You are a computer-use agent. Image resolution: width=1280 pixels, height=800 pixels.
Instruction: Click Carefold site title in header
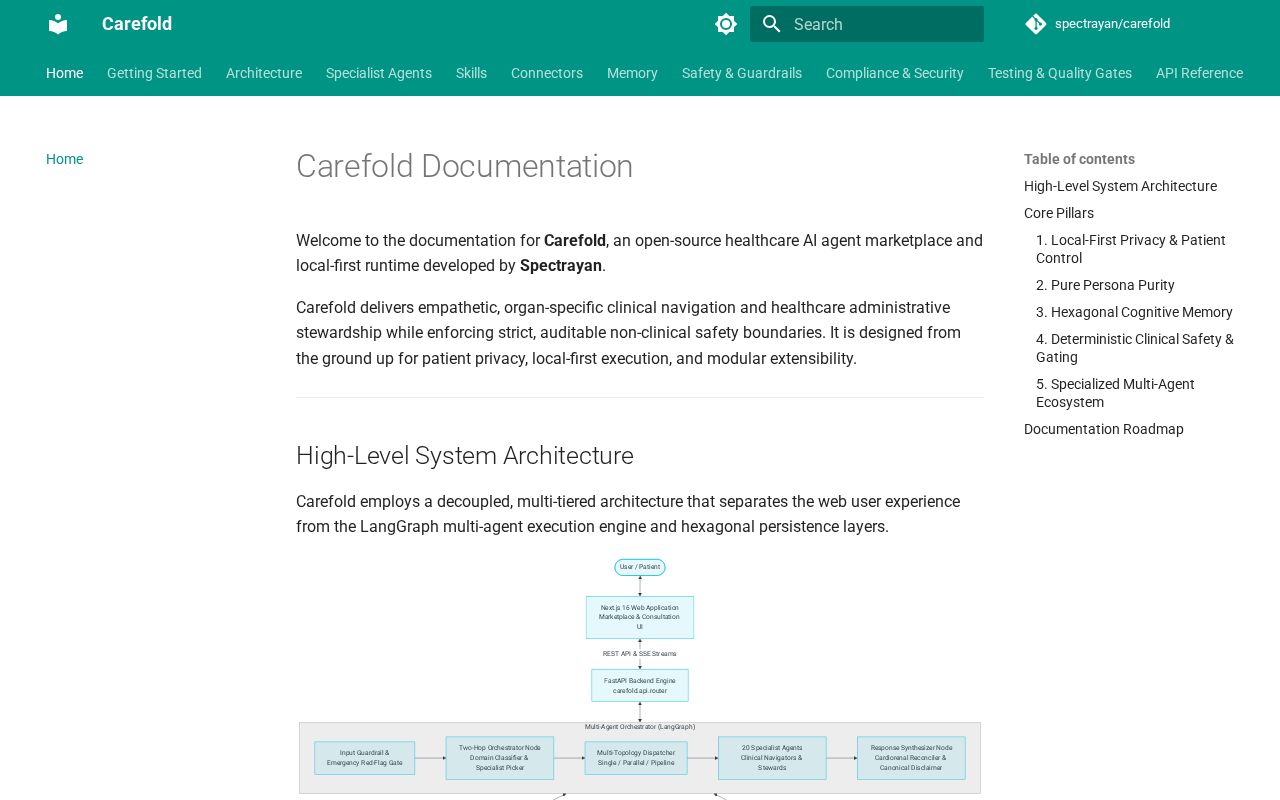[137, 24]
